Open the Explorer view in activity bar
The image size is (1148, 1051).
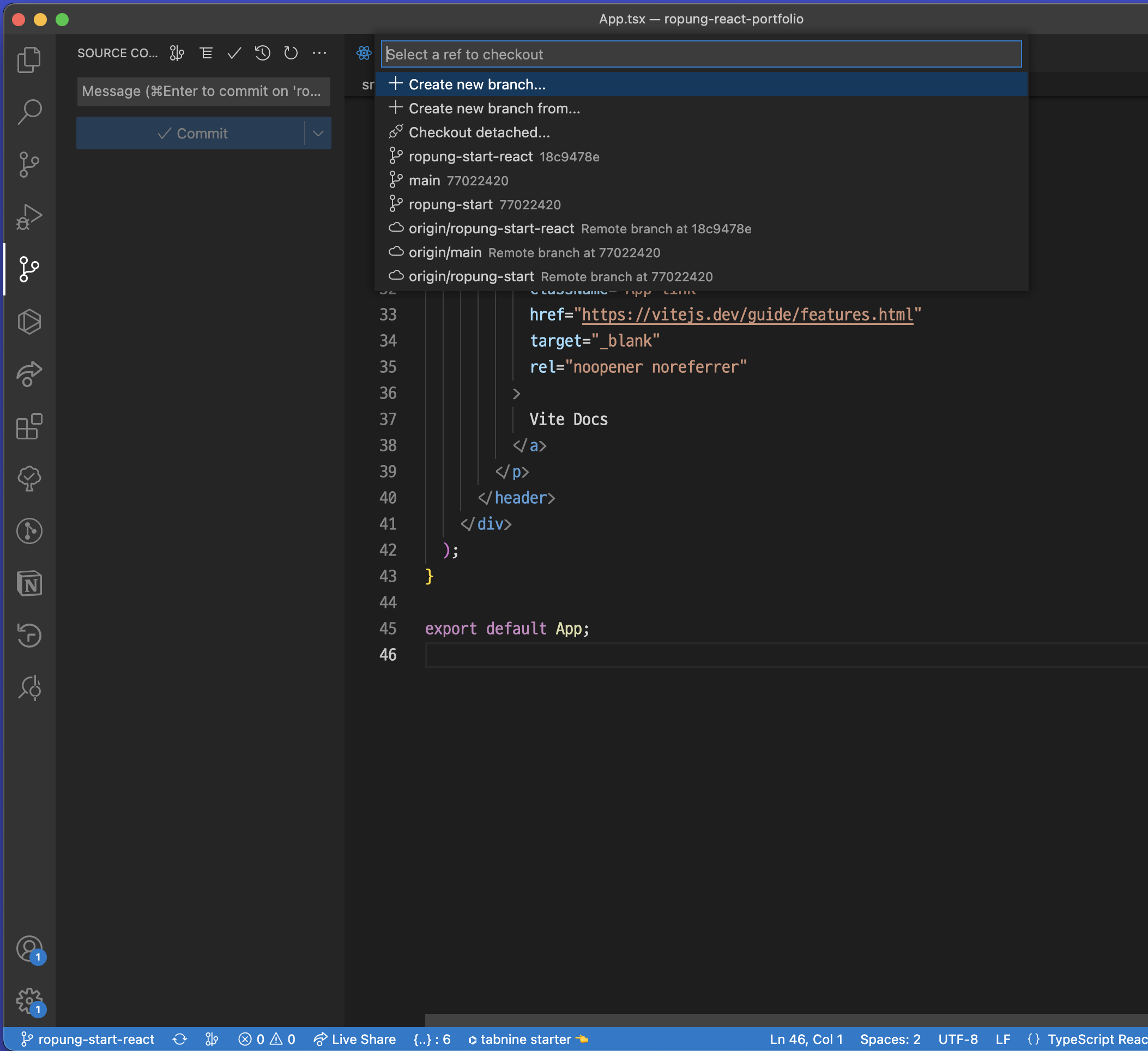(x=29, y=60)
